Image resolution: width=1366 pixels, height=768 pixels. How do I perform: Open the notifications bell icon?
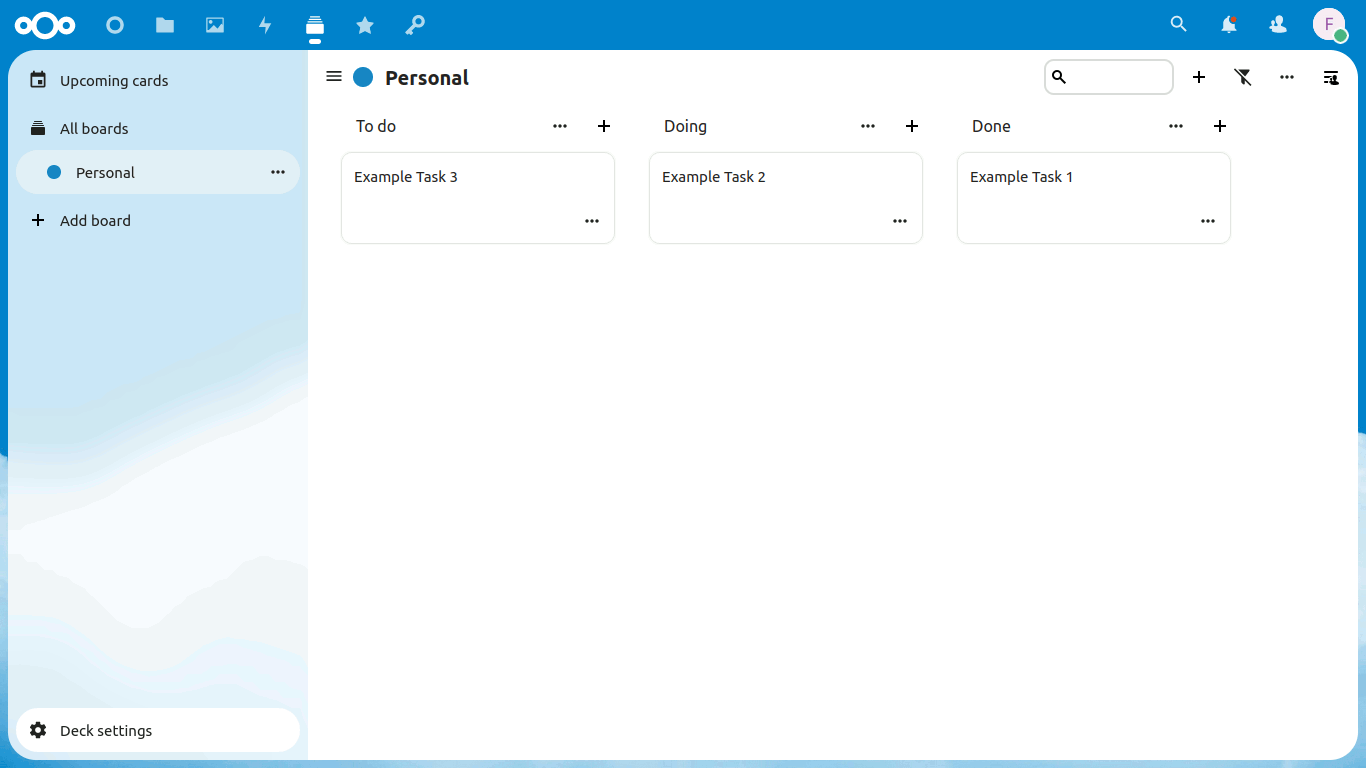coord(1229,25)
